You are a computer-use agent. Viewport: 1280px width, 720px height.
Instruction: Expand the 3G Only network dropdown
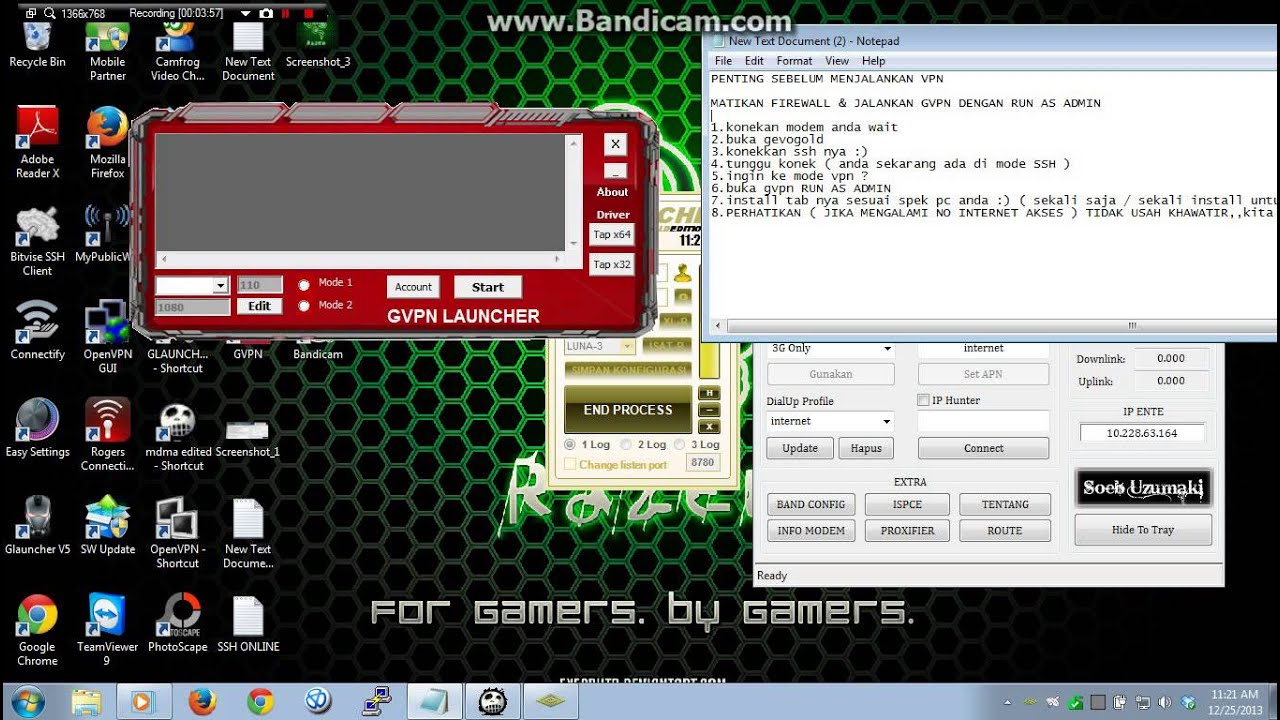(887, 349)
